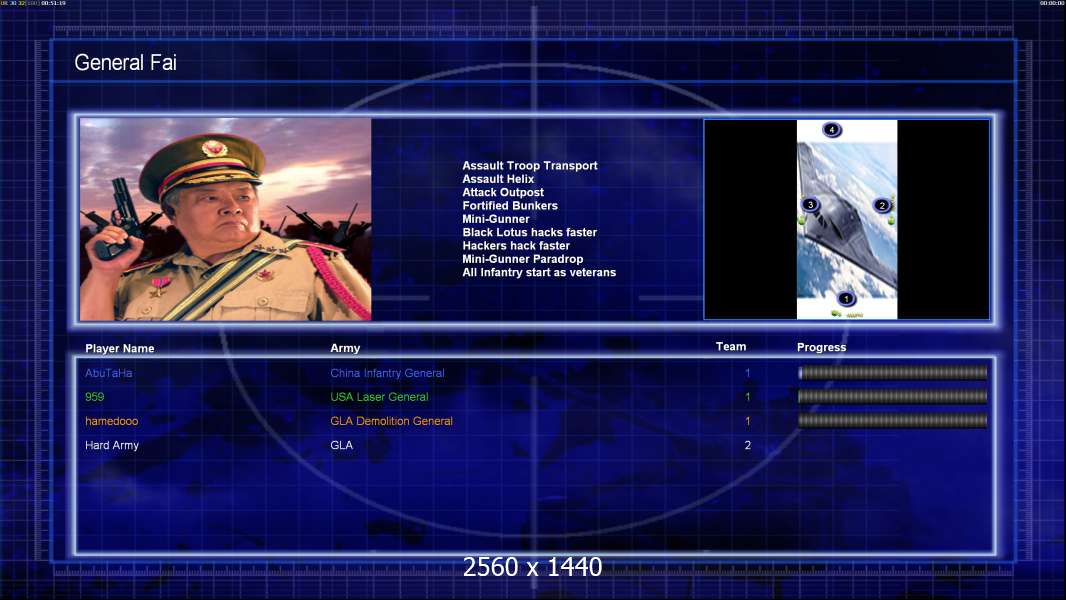Click start position 2 on map preview
Image resolution: width=1066 pixels, height=600 pixels.
click(882, 205)
